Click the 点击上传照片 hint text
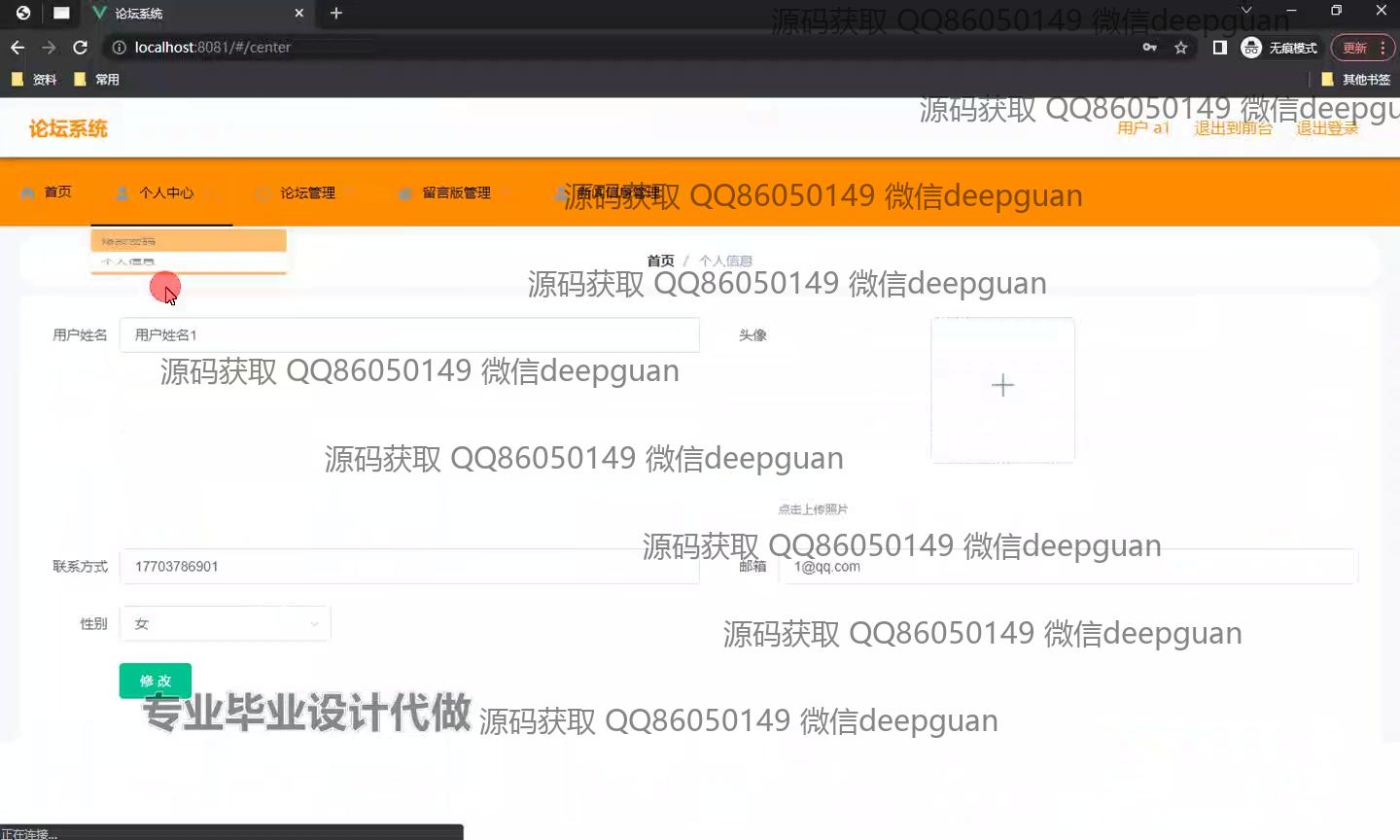Screen dimensions: 1400x840 pyautogui.click(x=813, y=509)
